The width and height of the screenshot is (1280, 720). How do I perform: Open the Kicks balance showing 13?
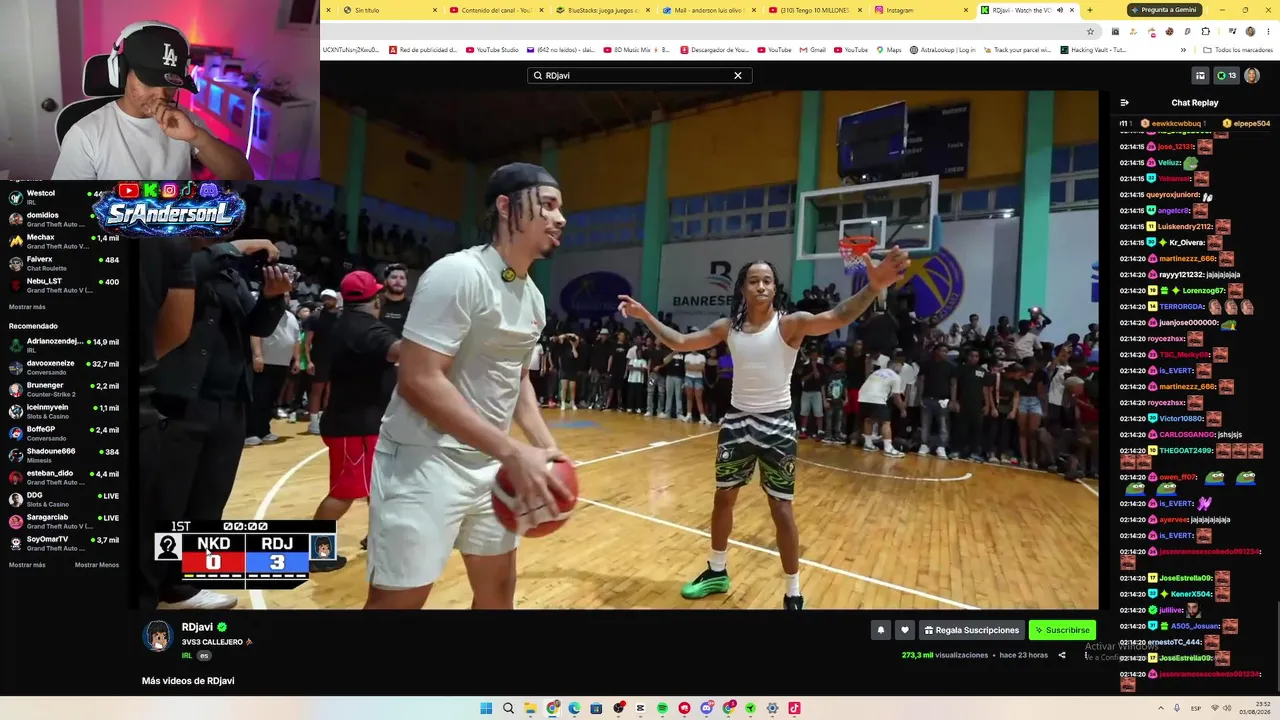pos(1226,76)
